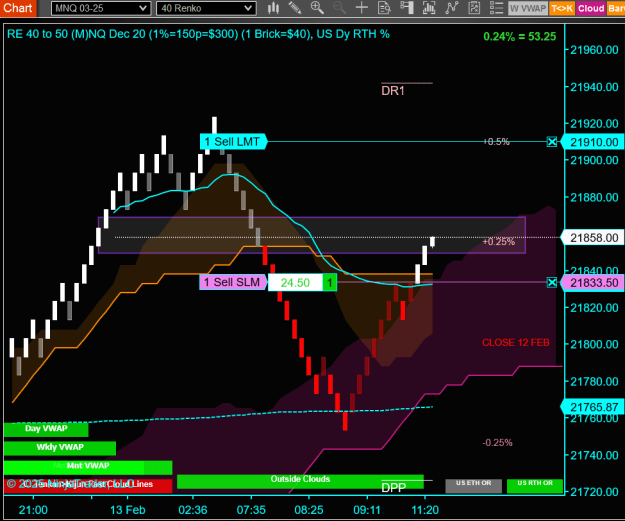The image size is (625, 521).
Task: Select the crosshair cursor tool
Action: 362,8
